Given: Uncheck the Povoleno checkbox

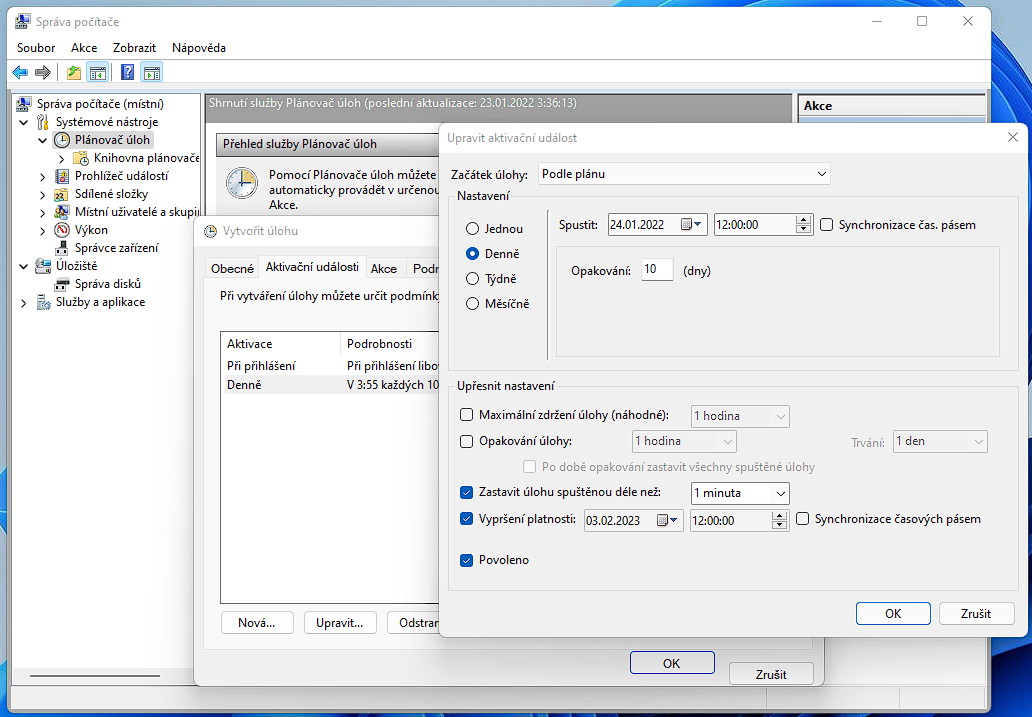Looking at the screenshot, I should (466, 560).
